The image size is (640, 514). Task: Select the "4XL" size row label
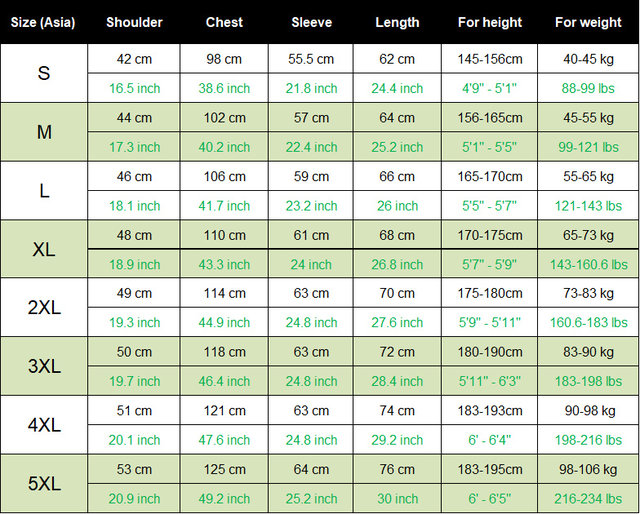[x=44, y=425]
